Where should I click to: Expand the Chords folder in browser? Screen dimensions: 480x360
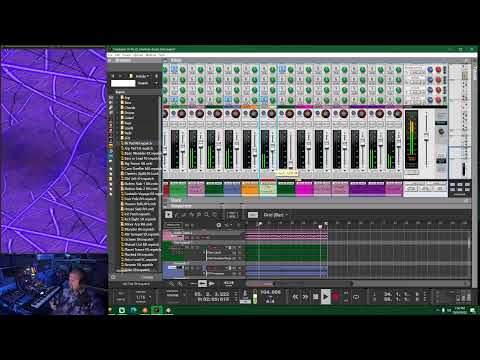[x=117, y=108]
